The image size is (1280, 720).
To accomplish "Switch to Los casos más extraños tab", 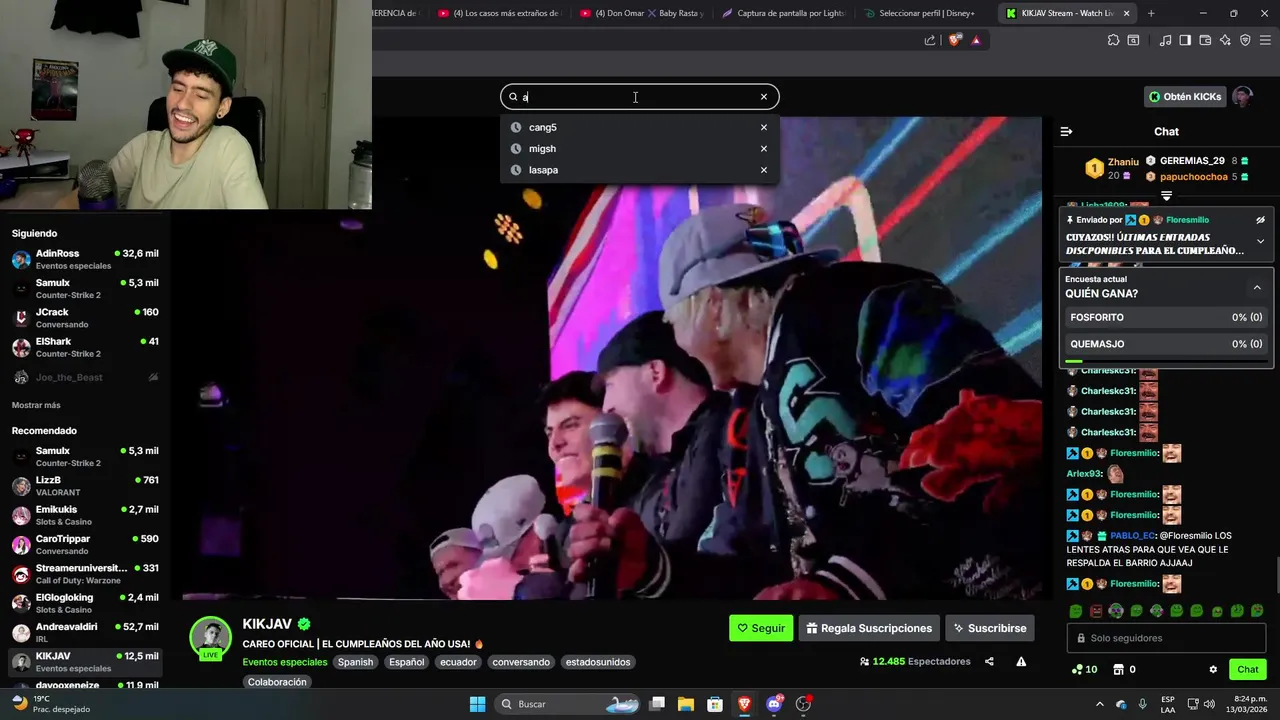I will point(499,13).
